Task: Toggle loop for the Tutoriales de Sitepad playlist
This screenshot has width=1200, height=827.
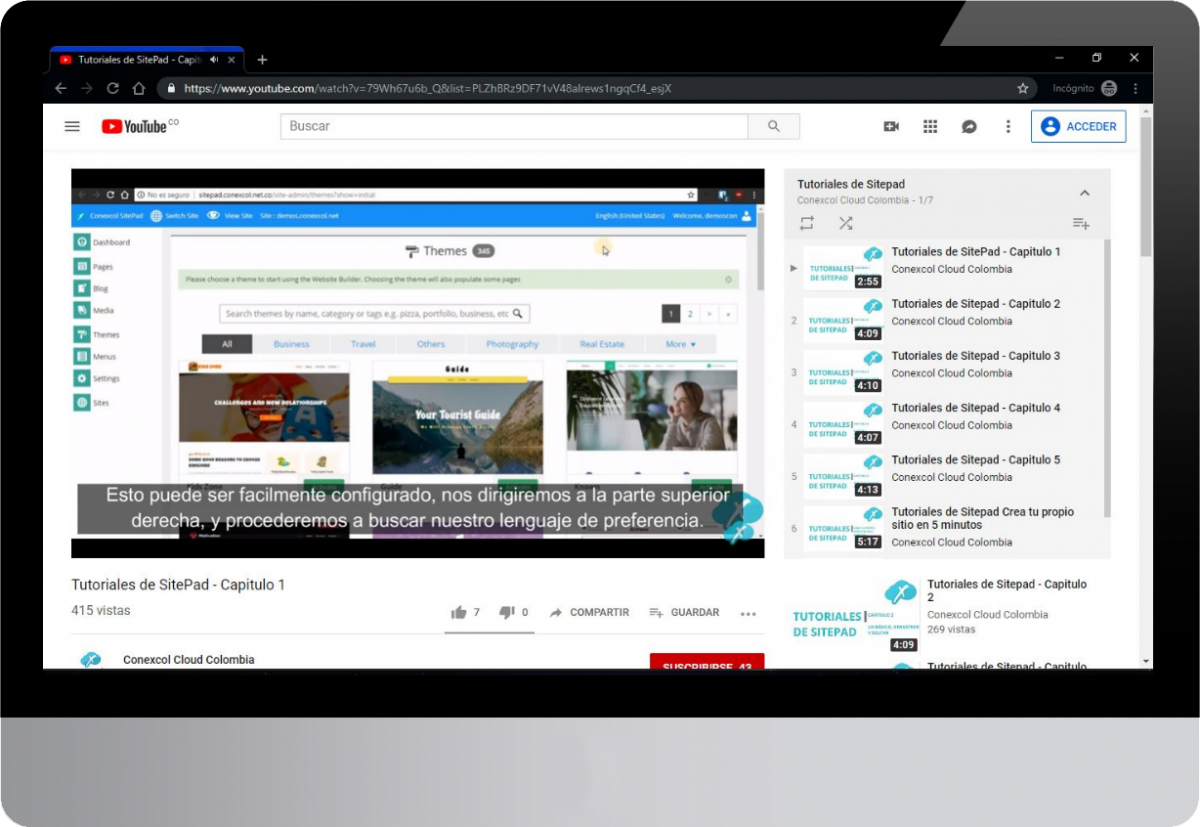Action: [807, 224]
